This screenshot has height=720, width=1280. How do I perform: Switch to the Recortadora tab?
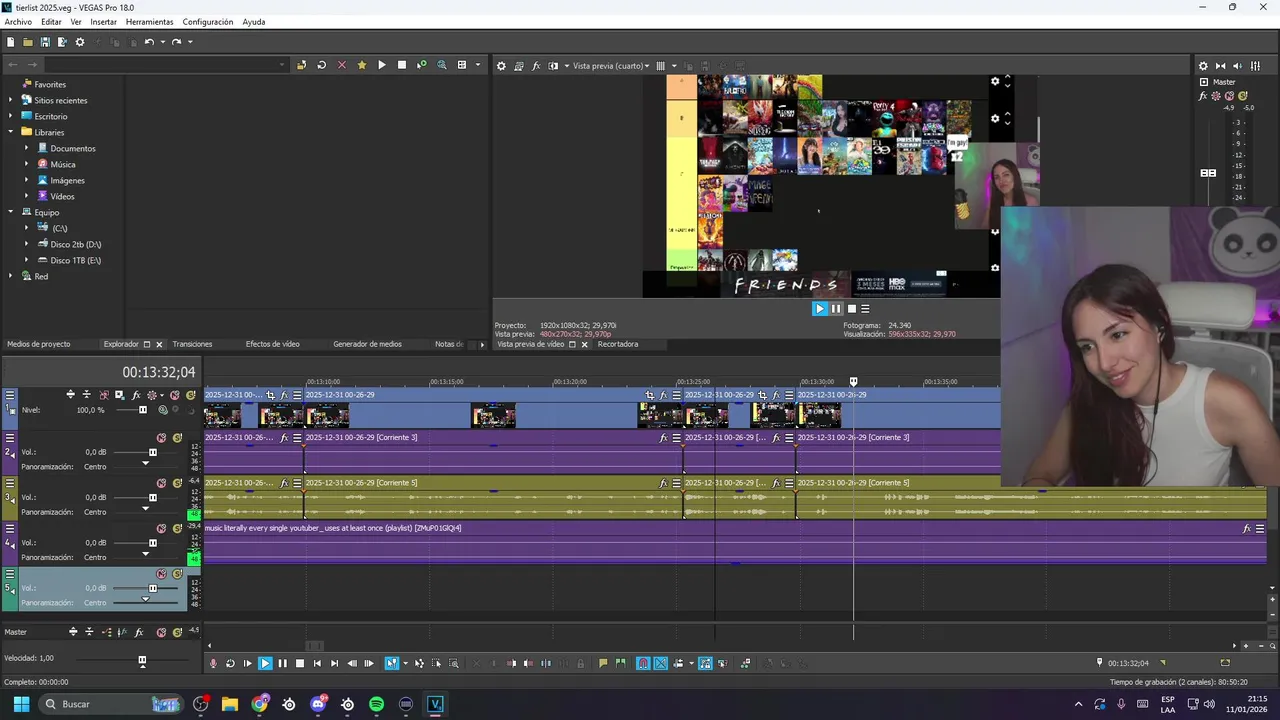(x=618, y=344)
